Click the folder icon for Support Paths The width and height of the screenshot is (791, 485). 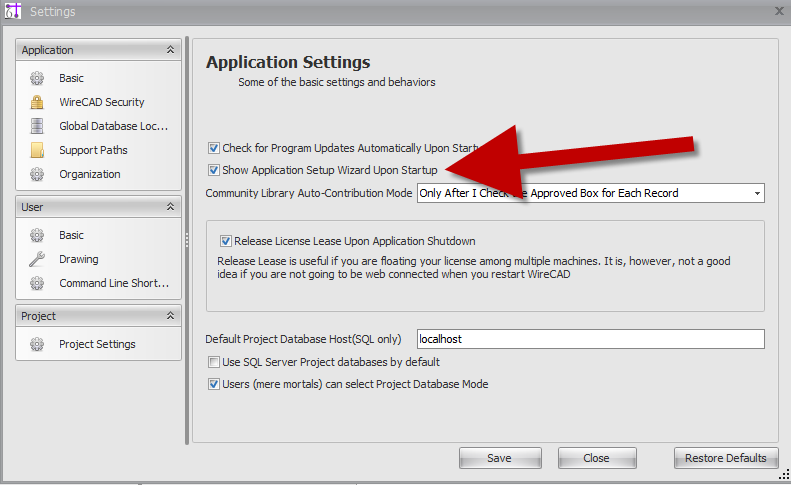pos(37,150)
